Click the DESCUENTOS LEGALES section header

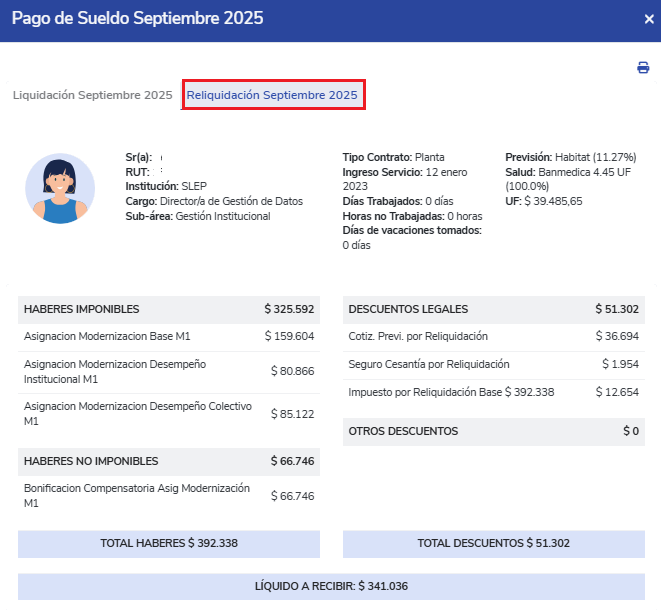(493, 309)
